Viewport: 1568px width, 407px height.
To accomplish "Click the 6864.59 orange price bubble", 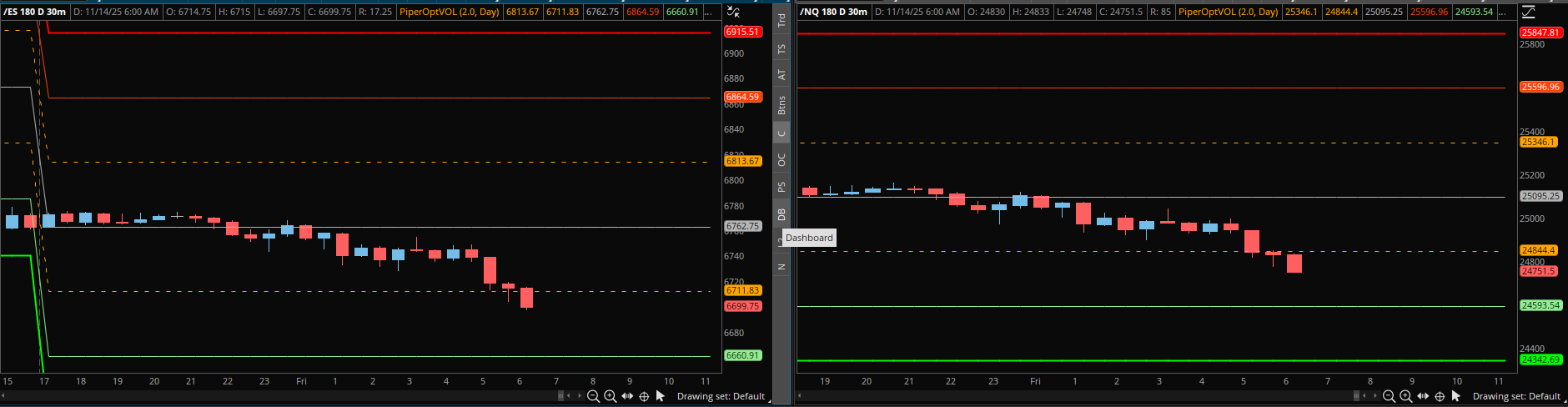I will click(x=742, y=97).
